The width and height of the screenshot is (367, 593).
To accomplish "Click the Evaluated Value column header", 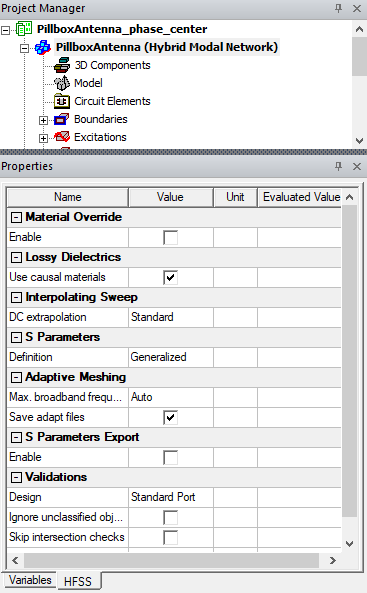I will point(300,197).
